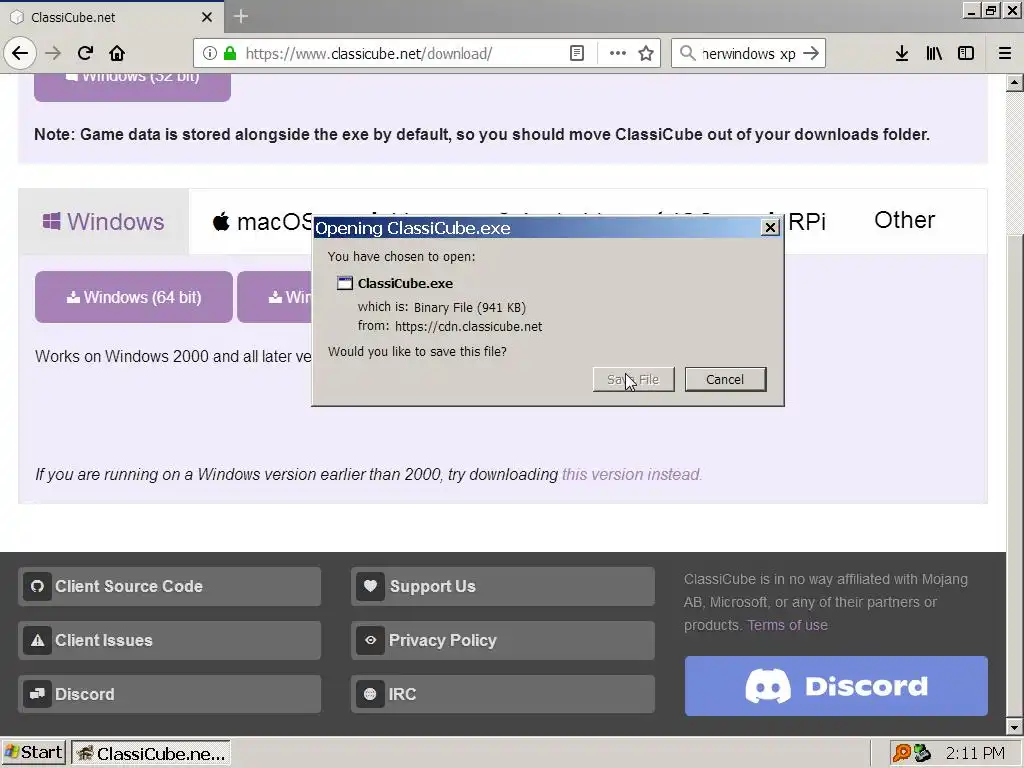Click Cancel in download dialog
This screenshot has width=1024, height=768.
point(725,379)
